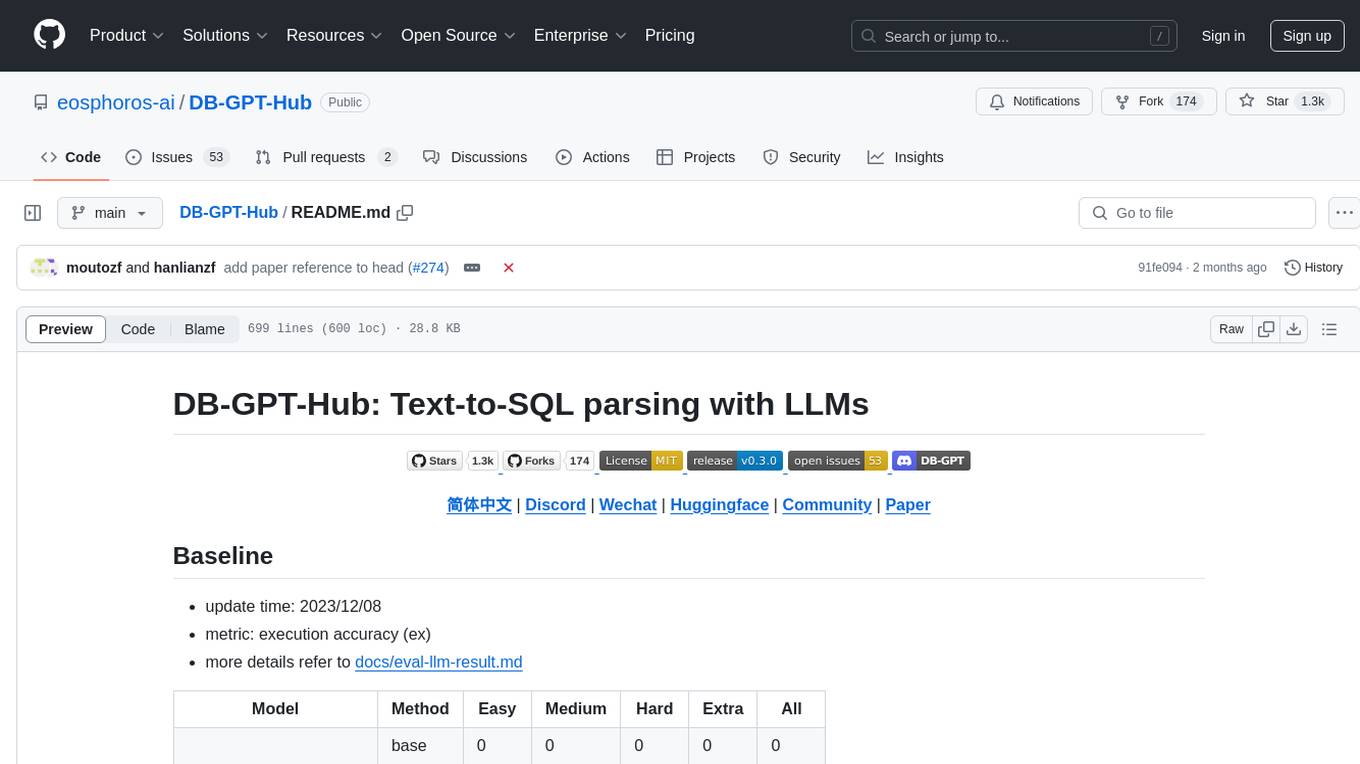Screen dimensions: 1360x764
Task: Expand the Resources menu
Action: click(334, 35)
